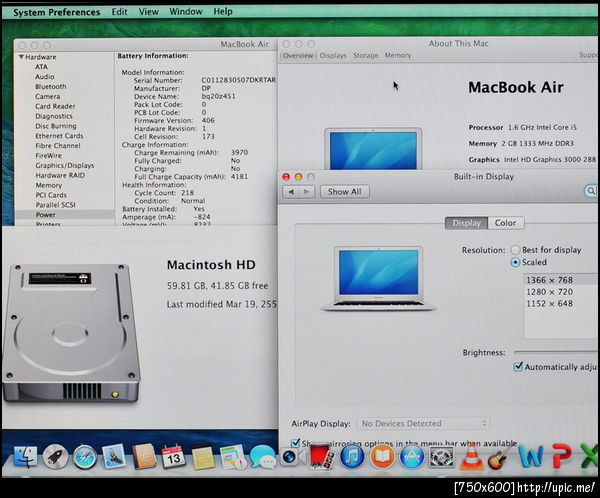This screenshot has width=600, height=498.
Task: Select Card Reader in Hardware sidebar
Action: click(55, 106)
